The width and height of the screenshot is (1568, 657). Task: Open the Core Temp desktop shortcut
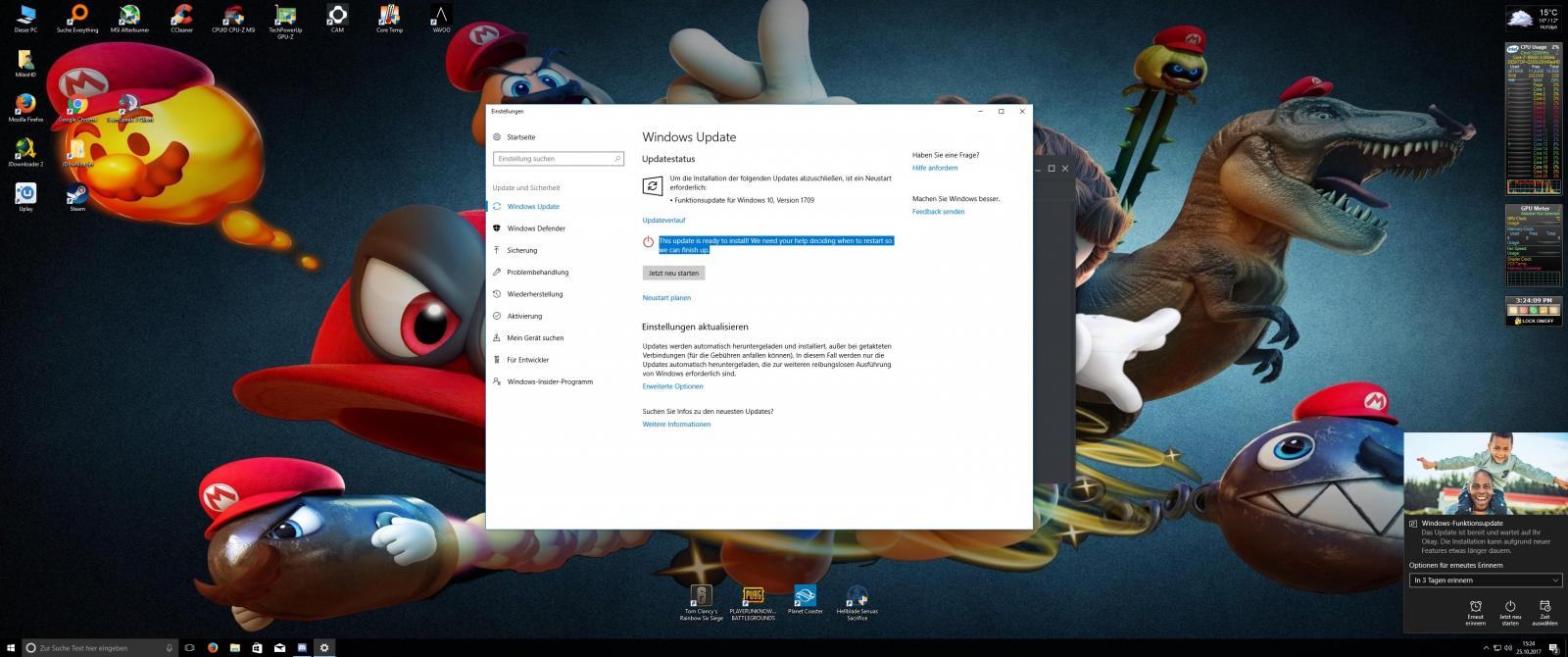click(389, 19)
